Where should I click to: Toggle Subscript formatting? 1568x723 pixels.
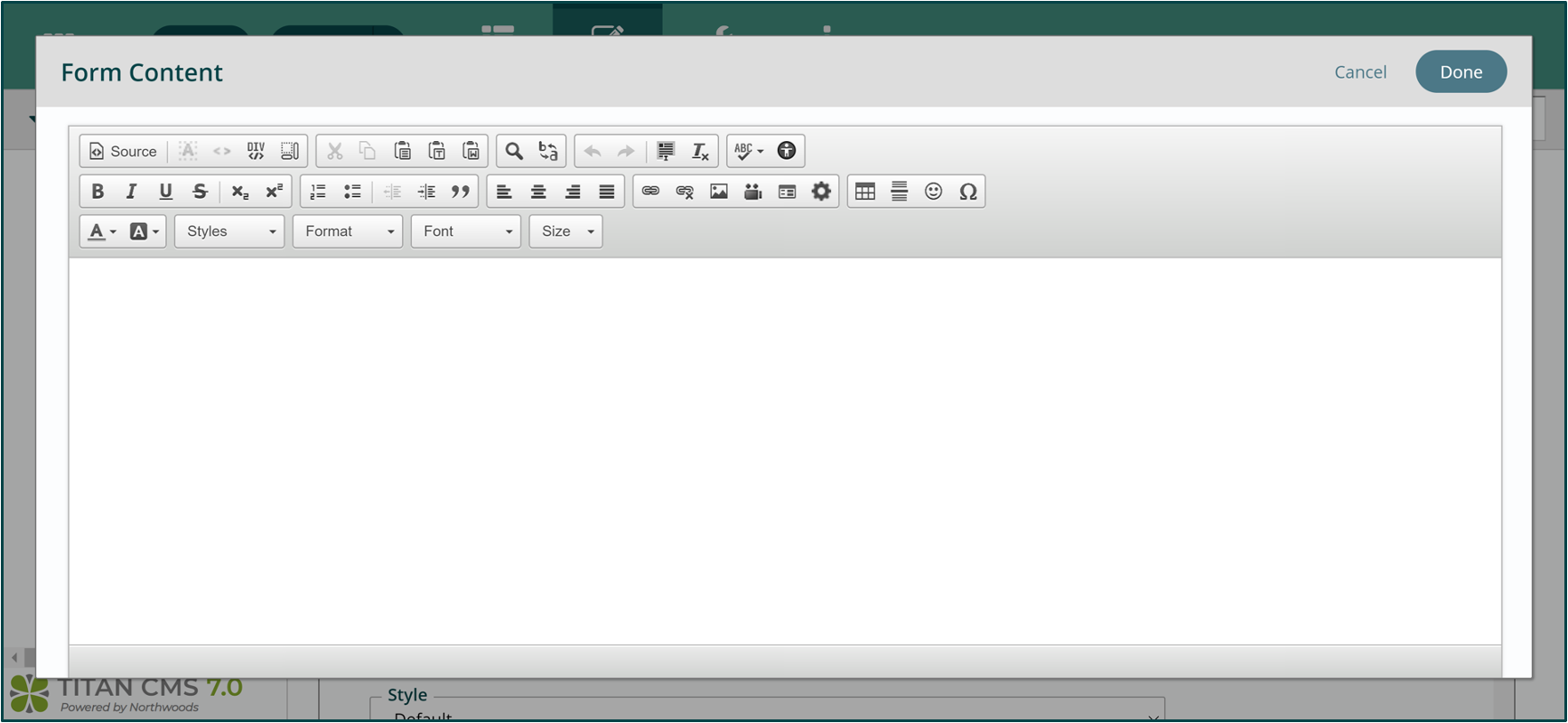(239, 192)
